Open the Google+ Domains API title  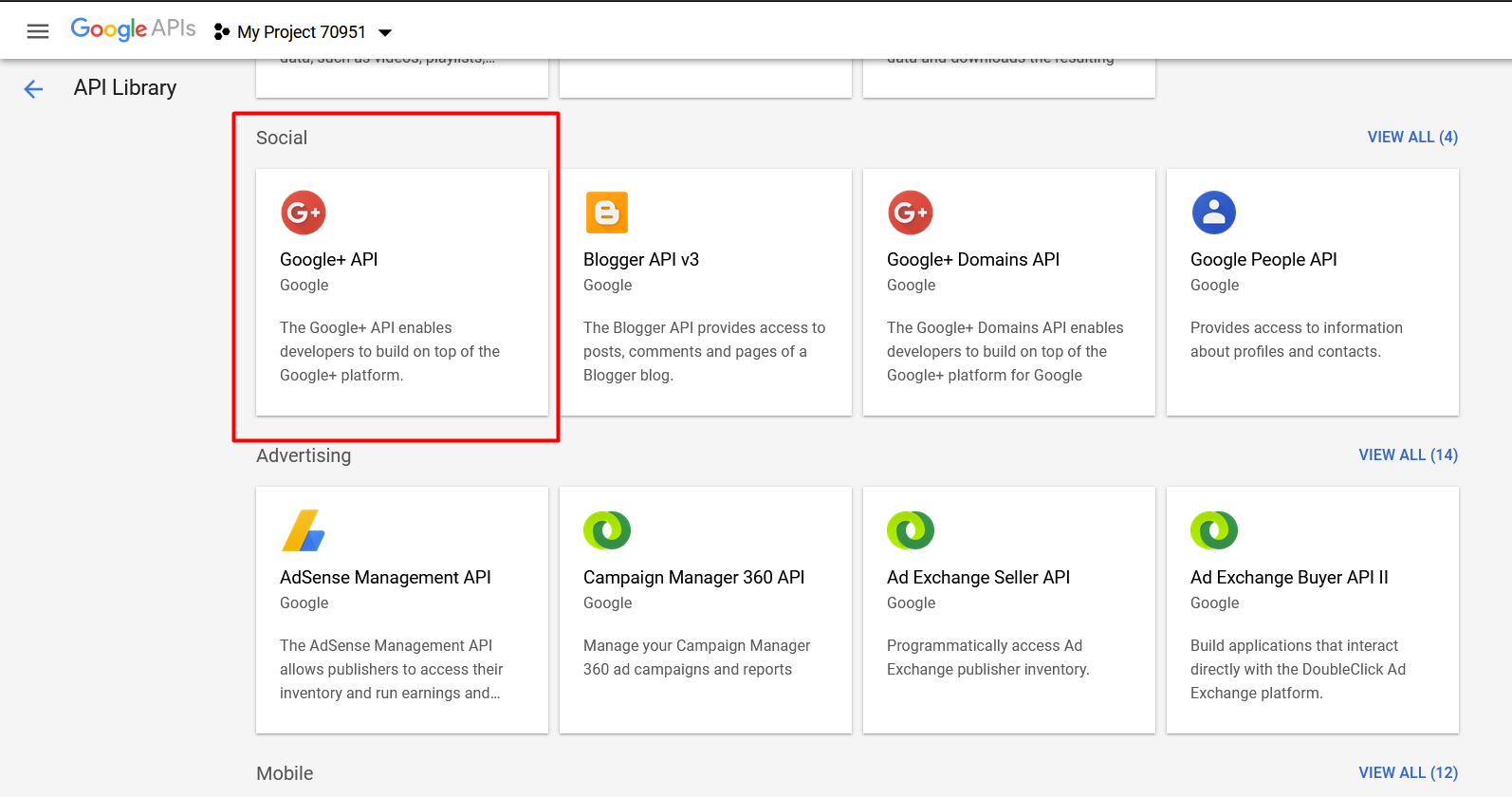[973, 259]
